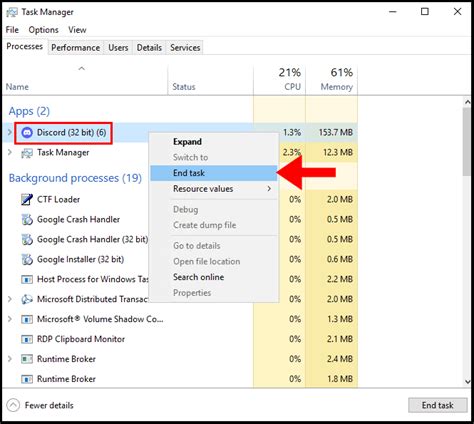Select Search online from context menu

[198, 277]
